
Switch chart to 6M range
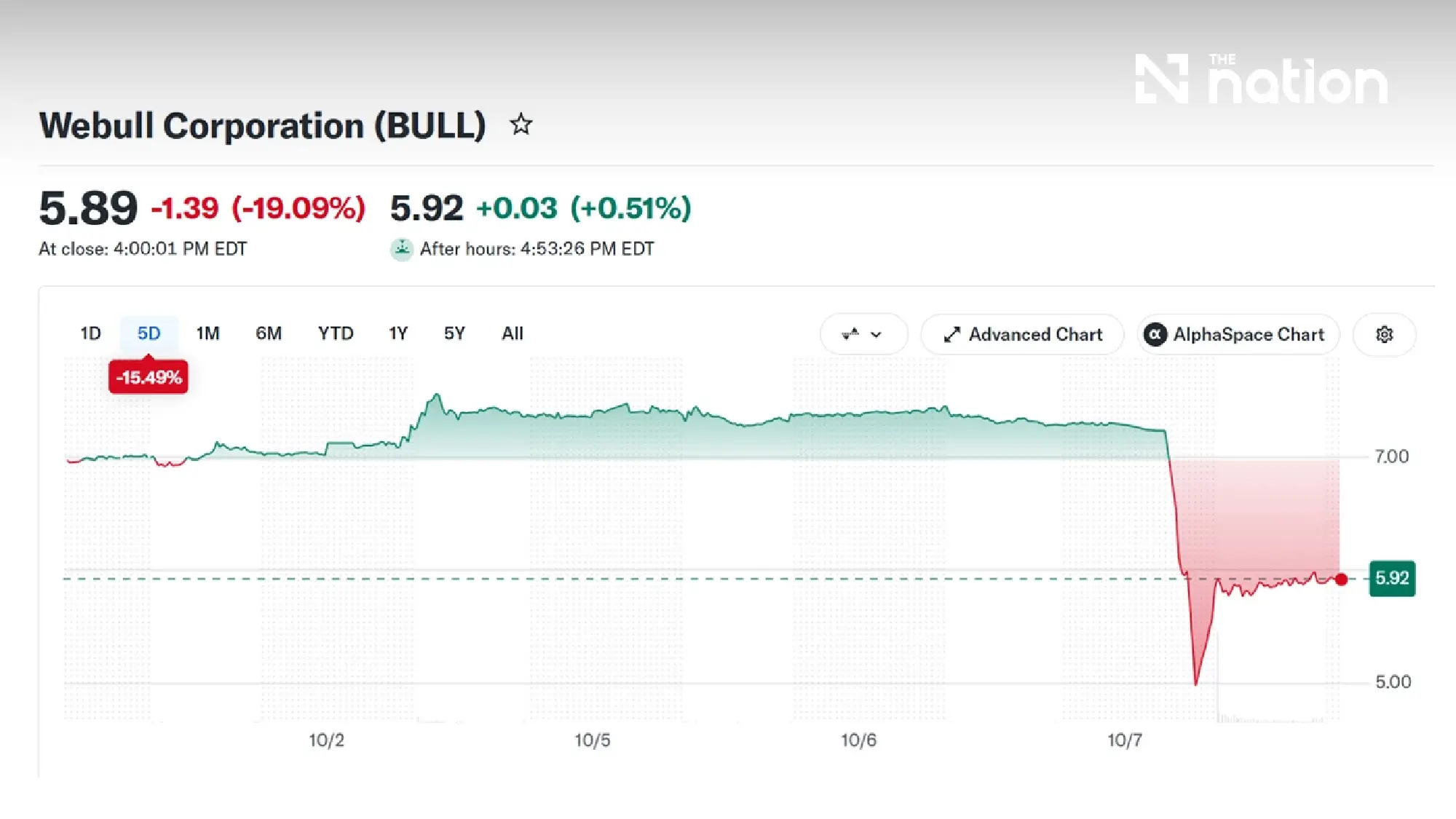pos(269,333)
